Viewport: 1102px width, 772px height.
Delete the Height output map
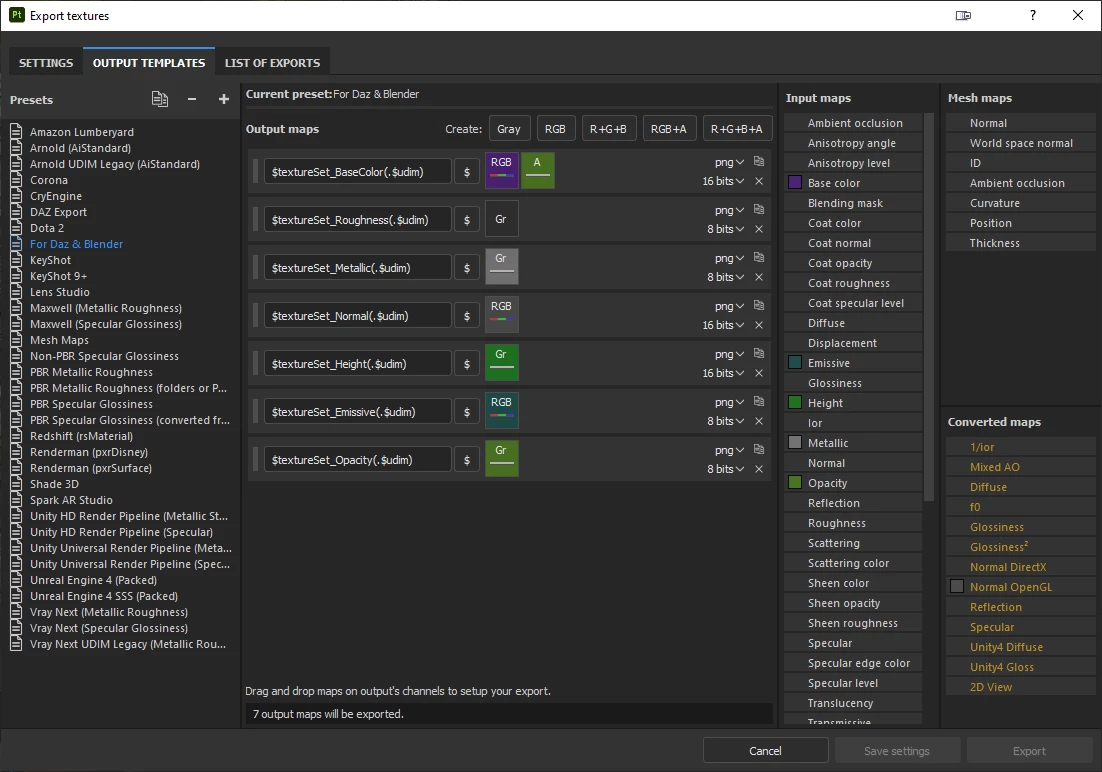pos(759,373)
